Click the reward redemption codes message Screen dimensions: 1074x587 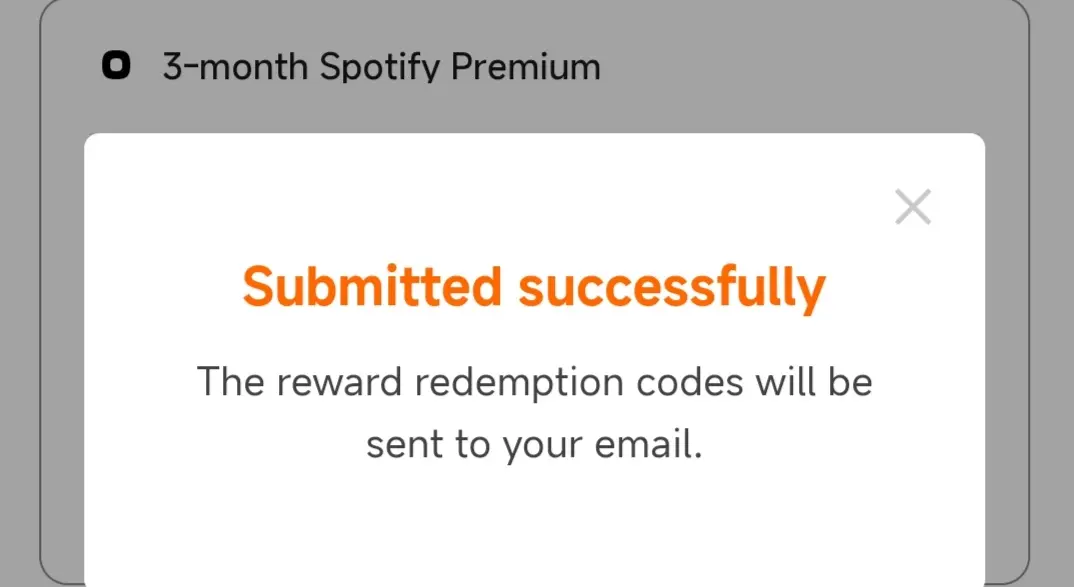534,413
